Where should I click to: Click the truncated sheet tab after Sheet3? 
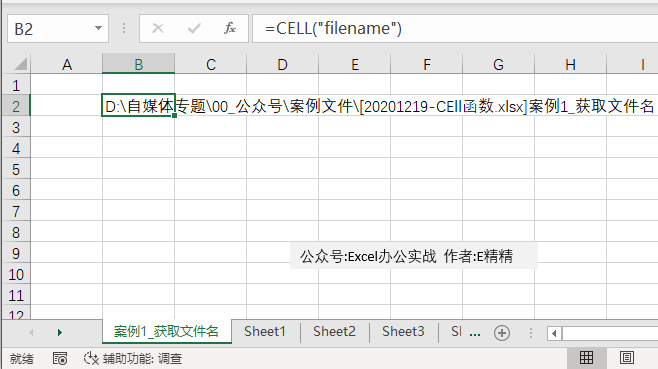[x=456, y=332]
